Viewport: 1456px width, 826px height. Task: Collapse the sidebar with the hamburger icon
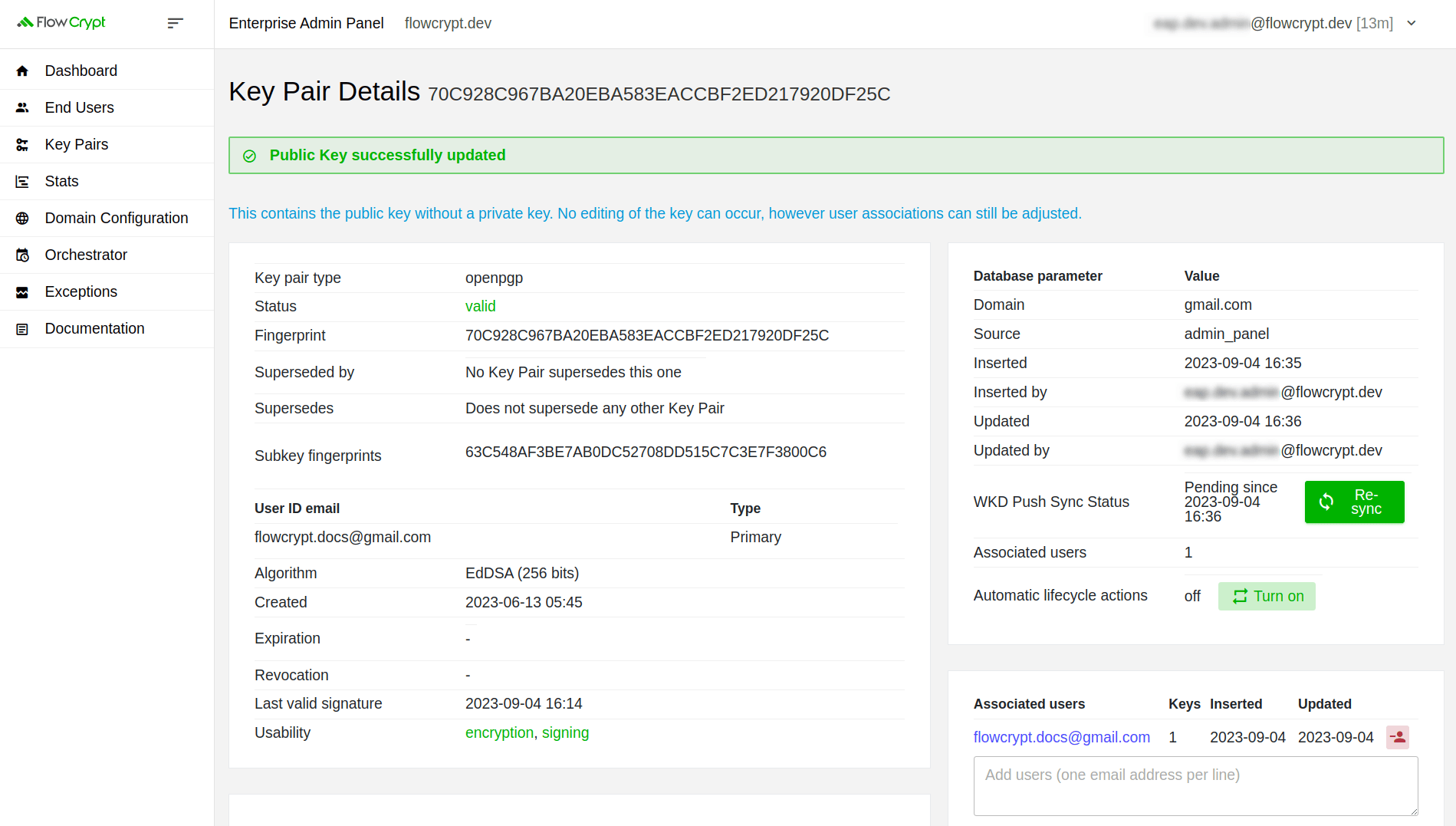click(175, 23)
